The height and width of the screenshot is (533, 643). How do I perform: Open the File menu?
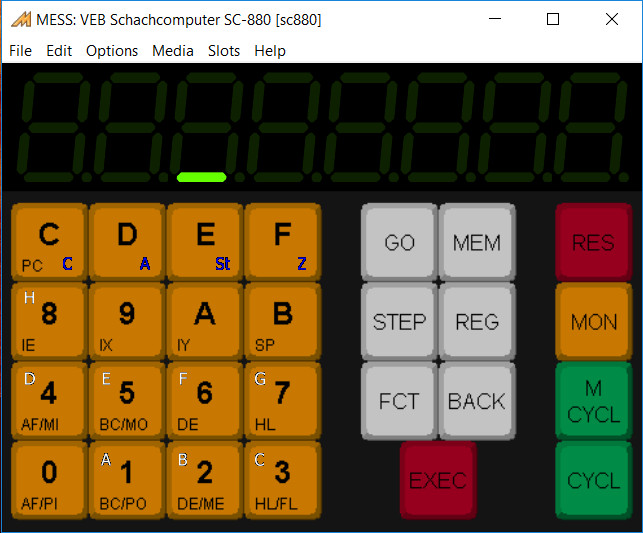click(x=21, y=51)
